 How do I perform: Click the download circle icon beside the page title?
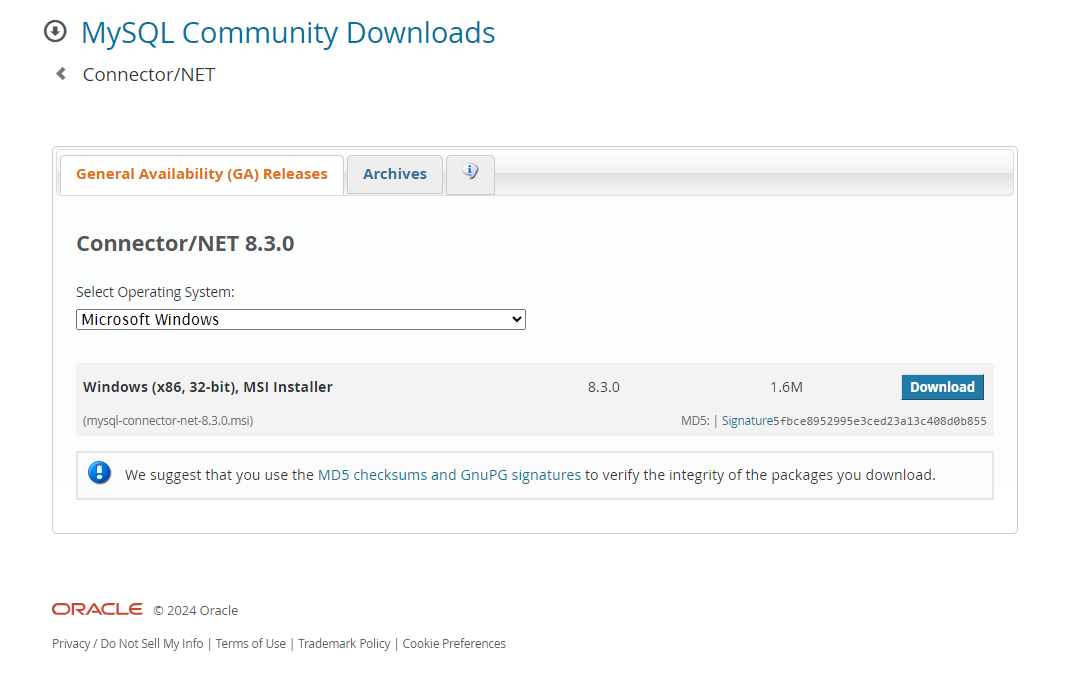55,32
